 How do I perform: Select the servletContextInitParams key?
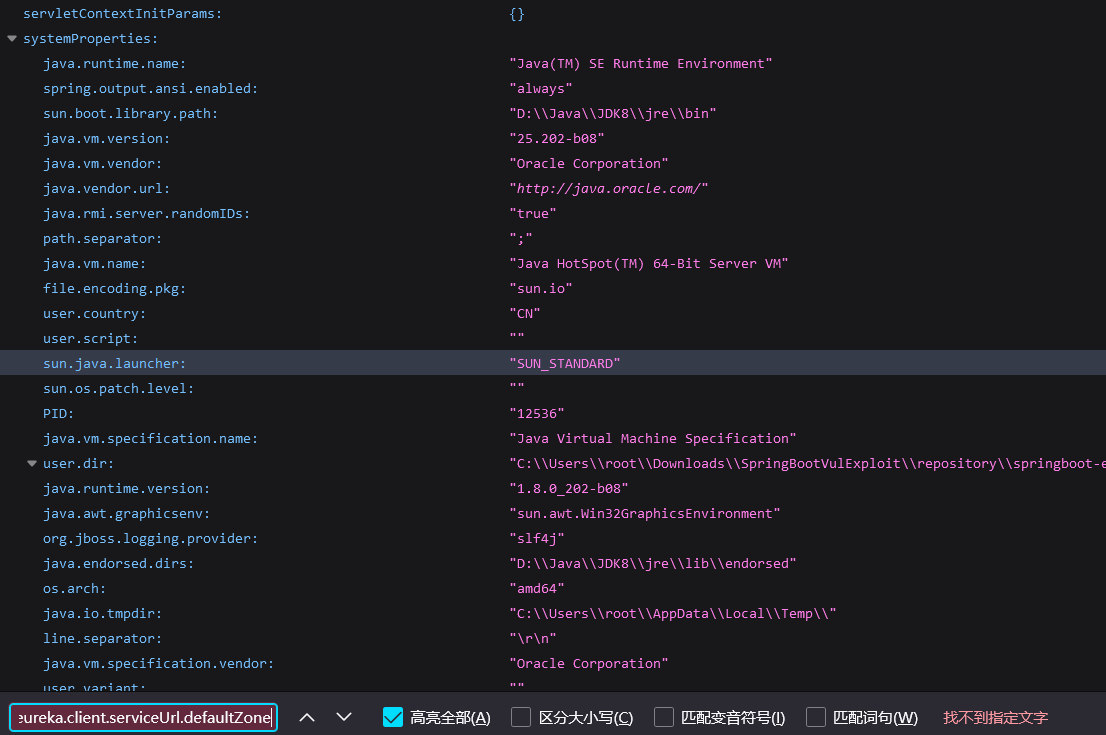point(122,13)
